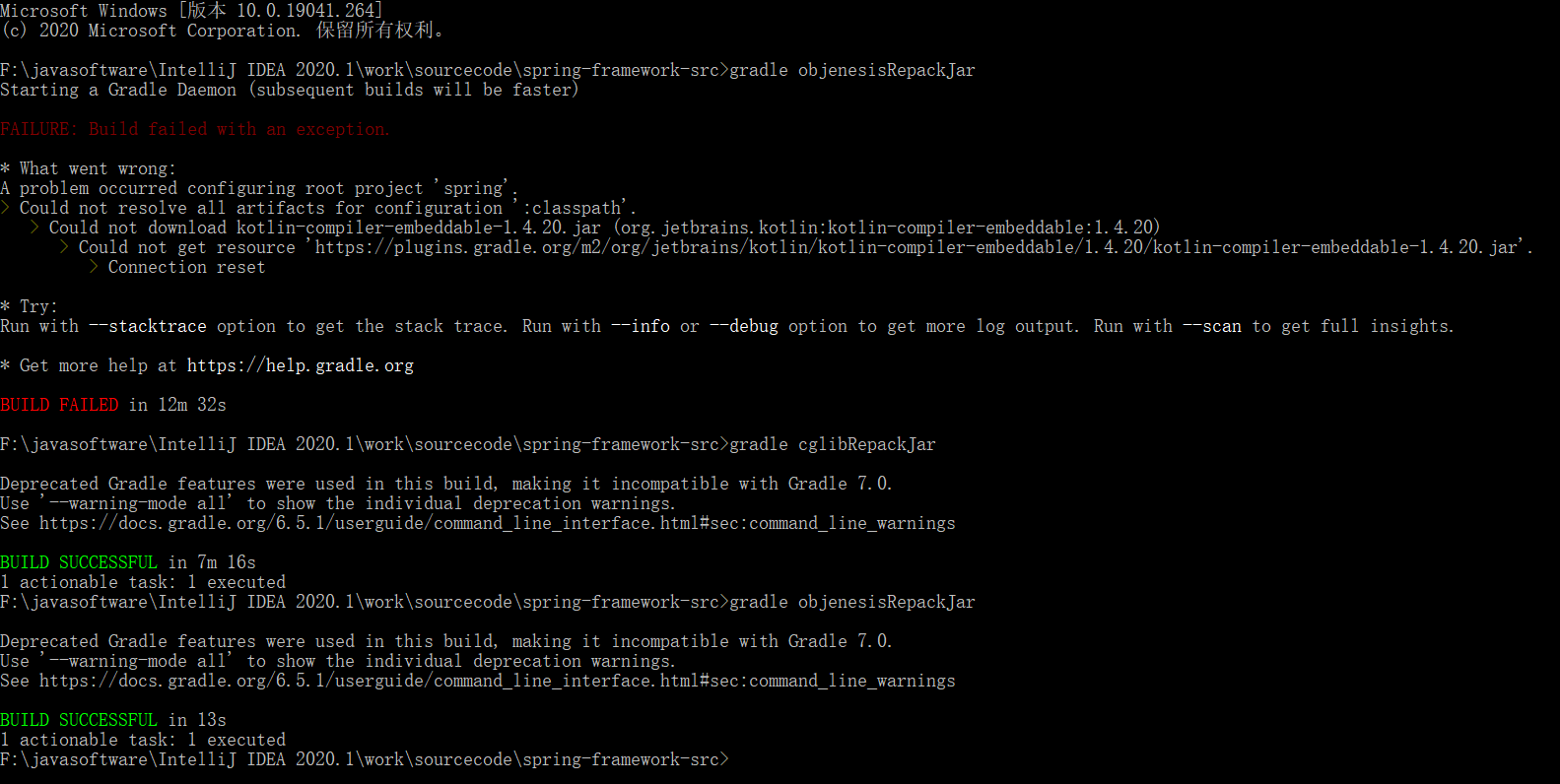Click the first docs.gradle.org command_line_interface URL
Image resolution: width=1560 pixels, height=784 pixels.
[498, 523]
